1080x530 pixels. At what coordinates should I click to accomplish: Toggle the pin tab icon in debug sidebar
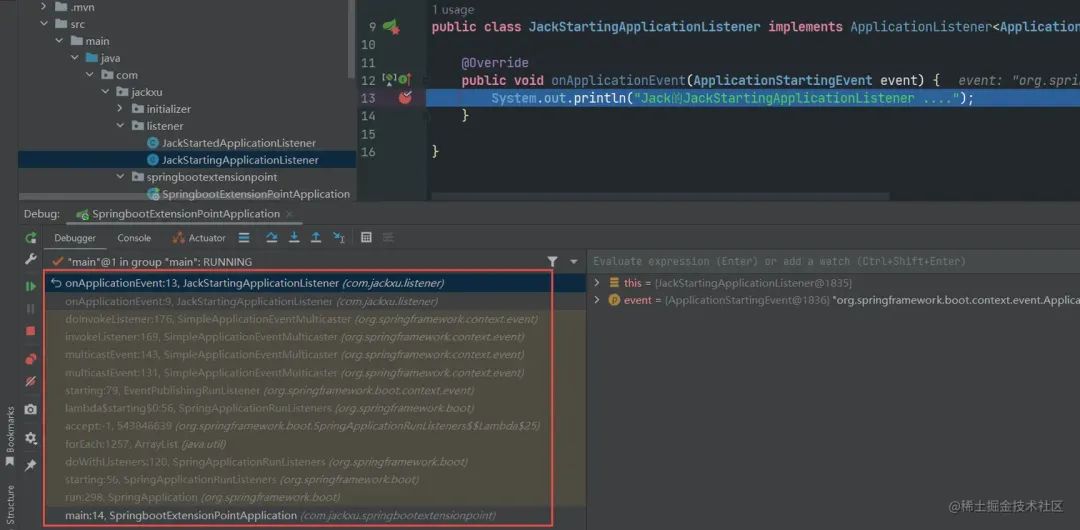pyautogui.click(x=30, y=466)
